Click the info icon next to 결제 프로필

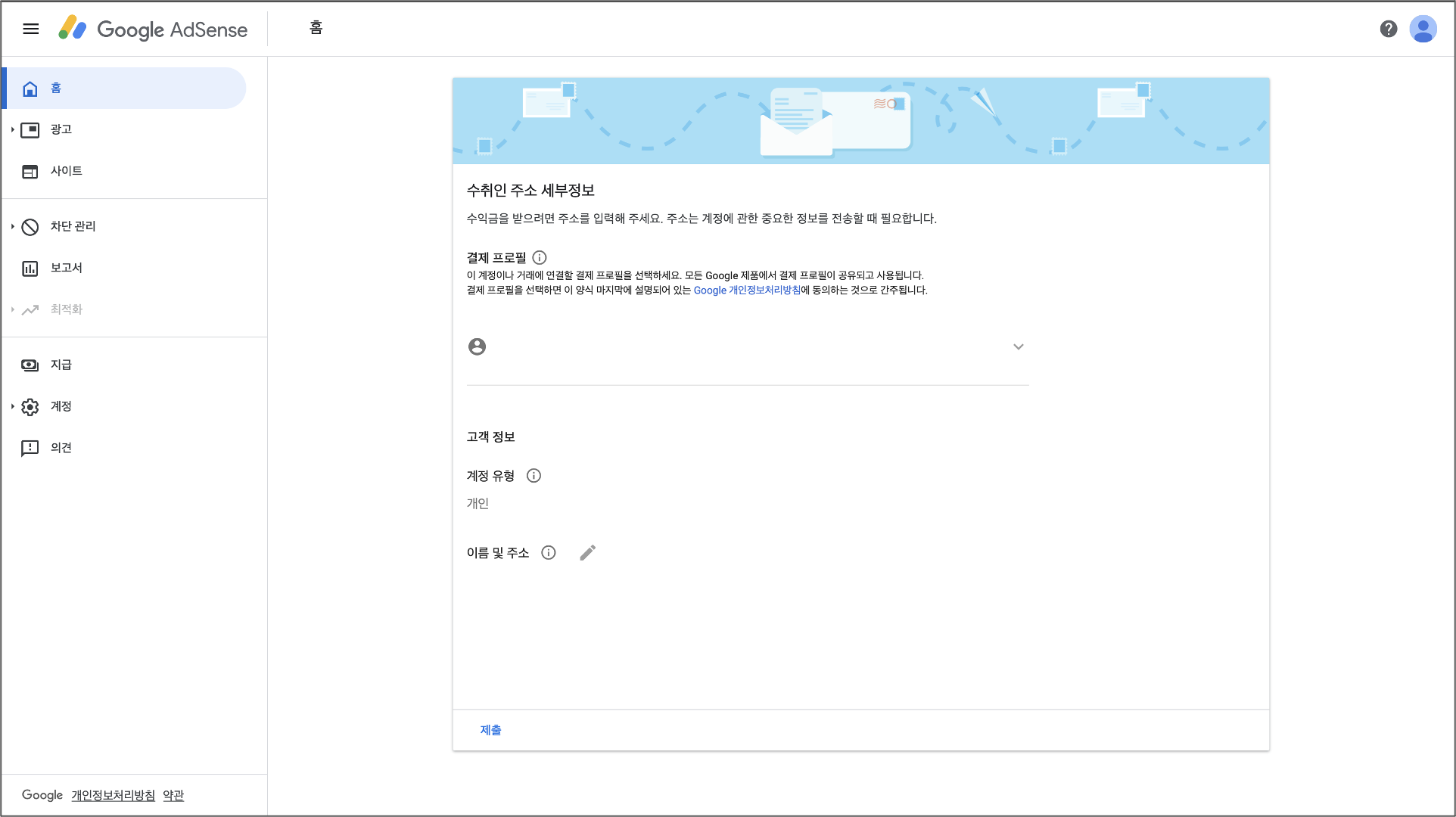point(540,258)
